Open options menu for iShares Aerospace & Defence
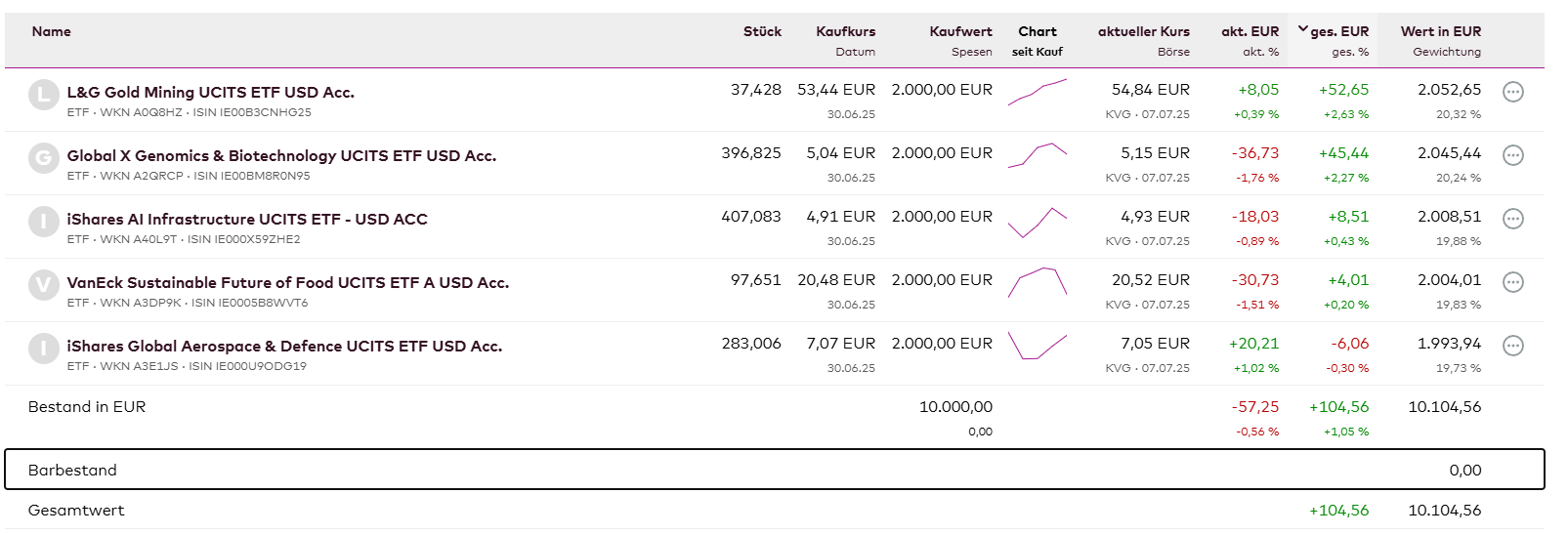The height and width of the screenshot is (535, 1568). tap(1512, 346)
